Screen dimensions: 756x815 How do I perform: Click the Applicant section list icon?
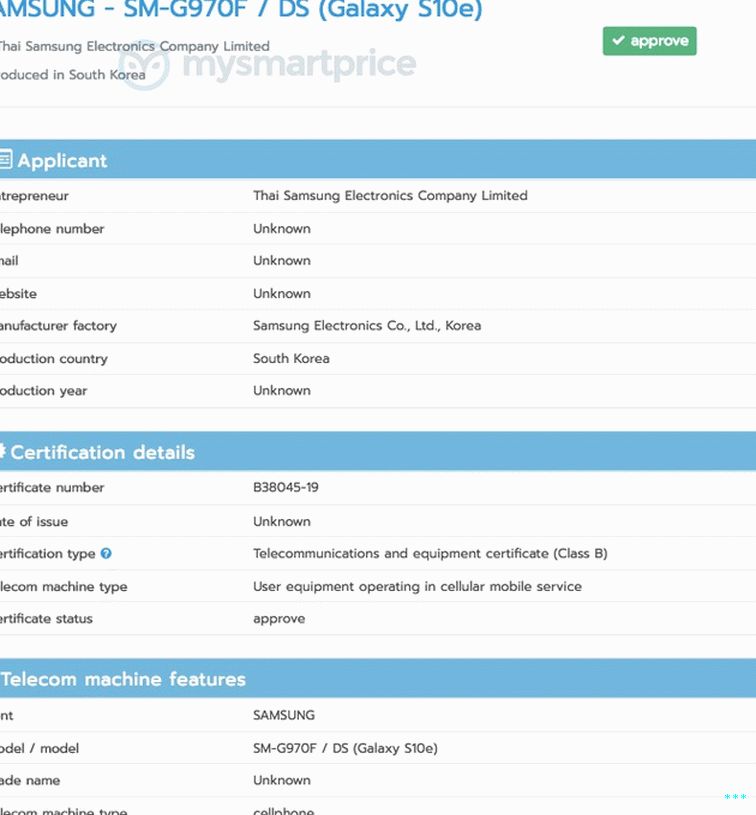point(5,160)
